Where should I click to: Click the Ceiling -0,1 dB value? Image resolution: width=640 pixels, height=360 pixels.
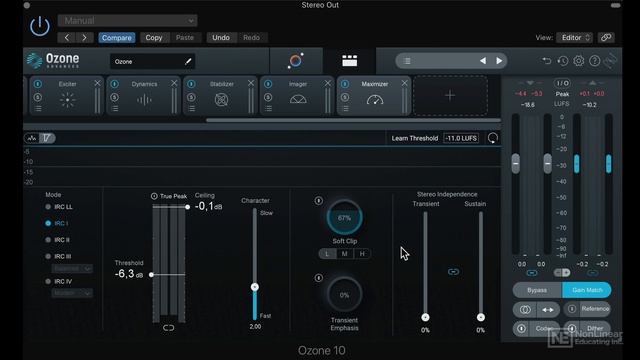point(209,207)
